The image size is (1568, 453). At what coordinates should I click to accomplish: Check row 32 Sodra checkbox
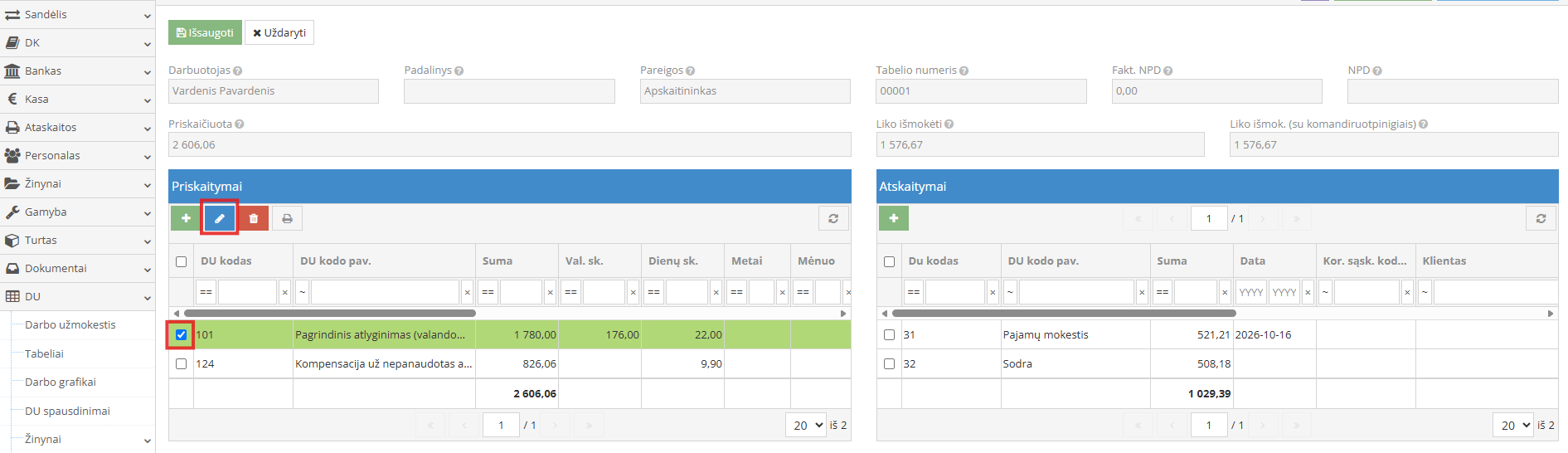(890, 364)
